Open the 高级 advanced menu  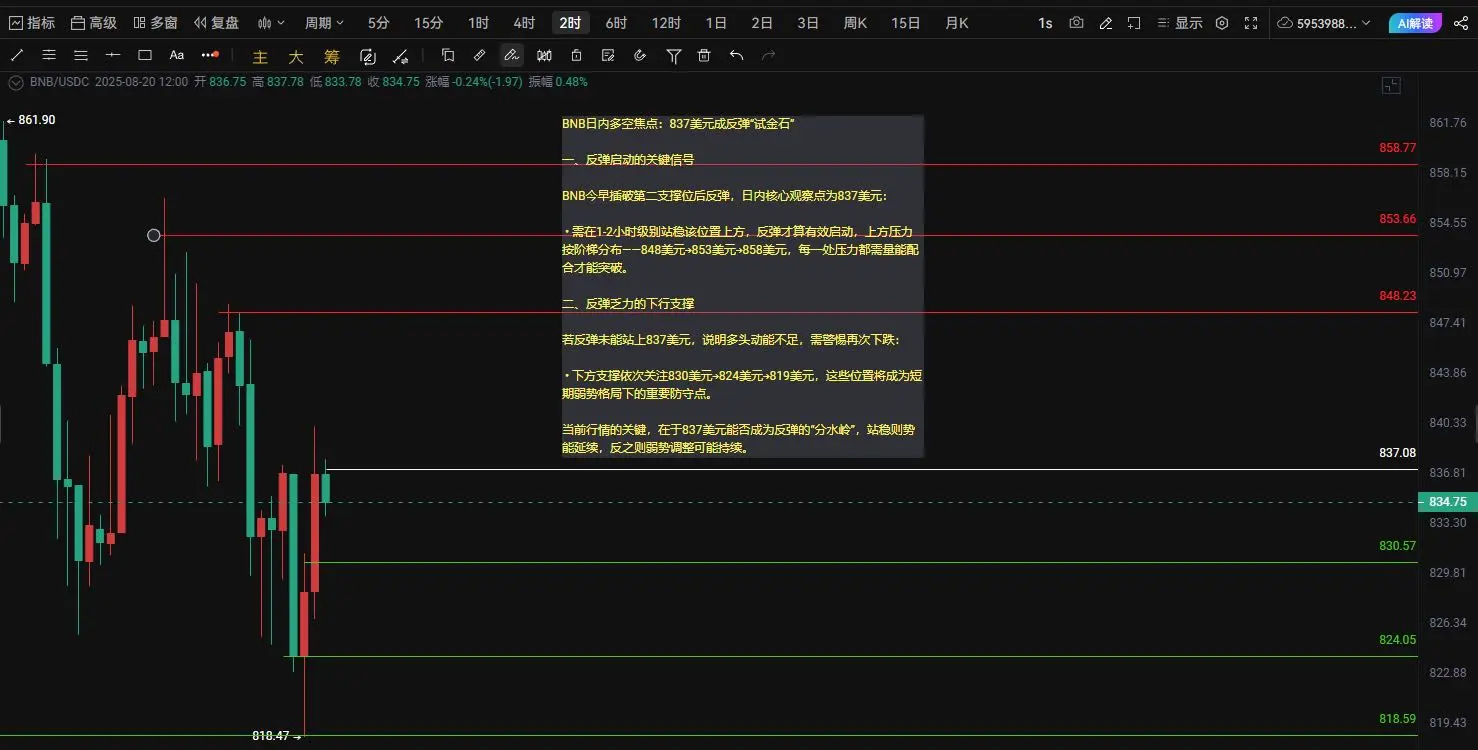click(x=94, y=22)
